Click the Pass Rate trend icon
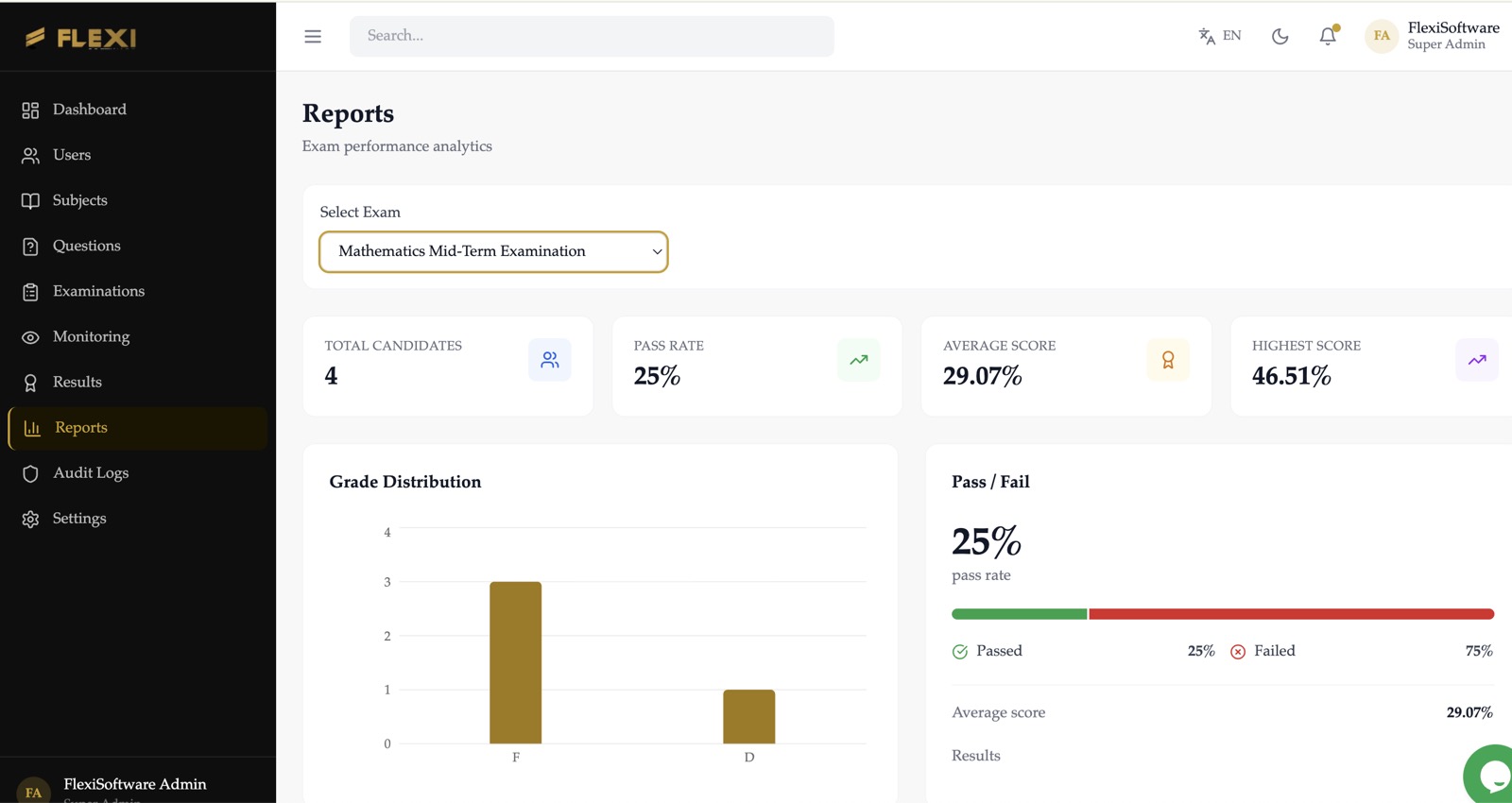This screenshot has height=803, width=1512. point(859,360)
